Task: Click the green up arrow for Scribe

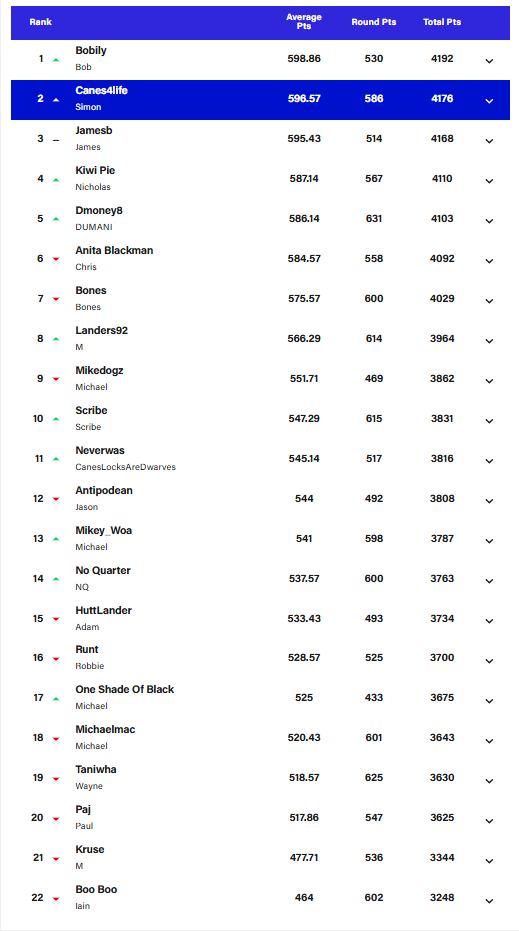Action: click(x=56, y=419)
